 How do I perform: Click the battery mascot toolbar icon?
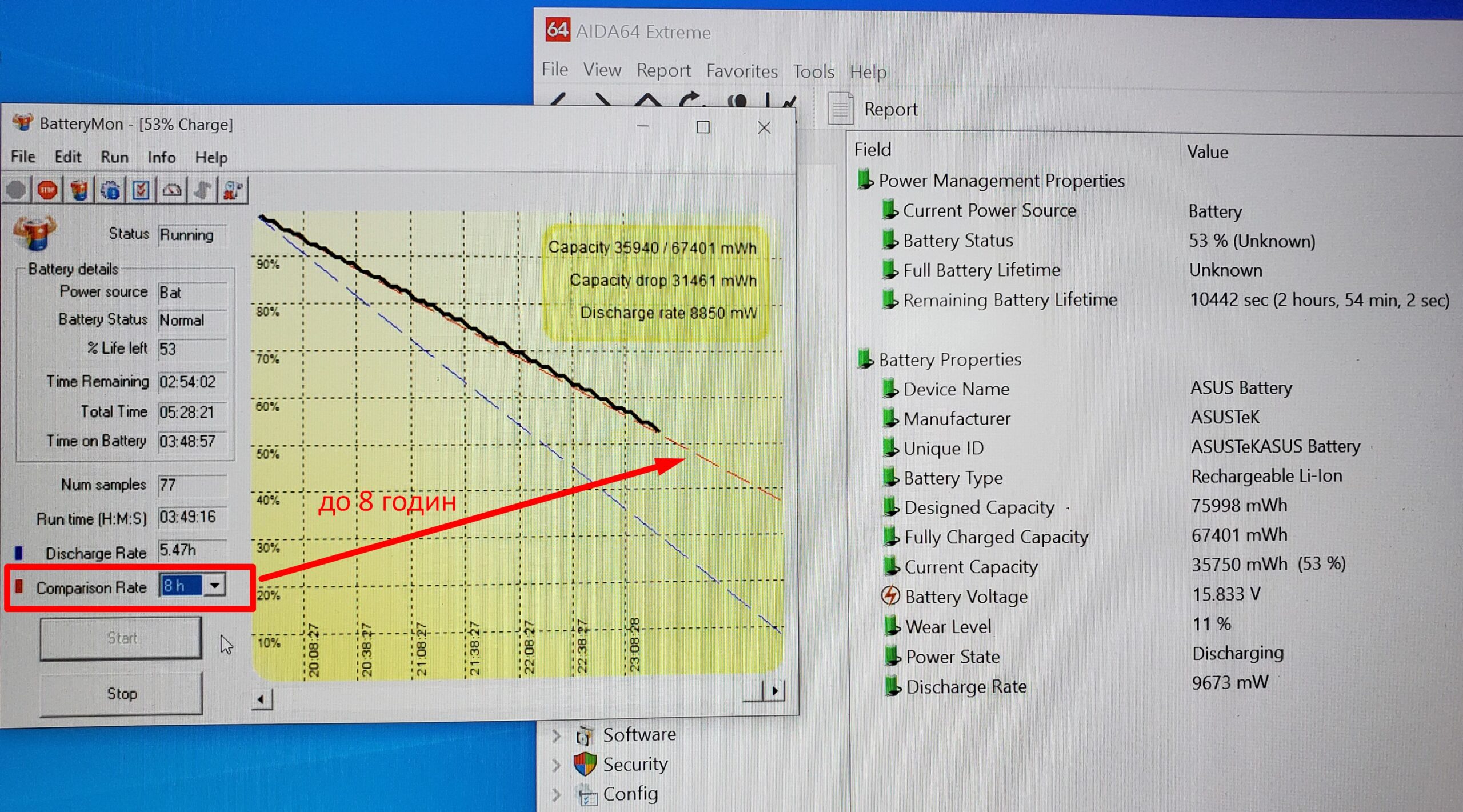(x=79, y=190)
